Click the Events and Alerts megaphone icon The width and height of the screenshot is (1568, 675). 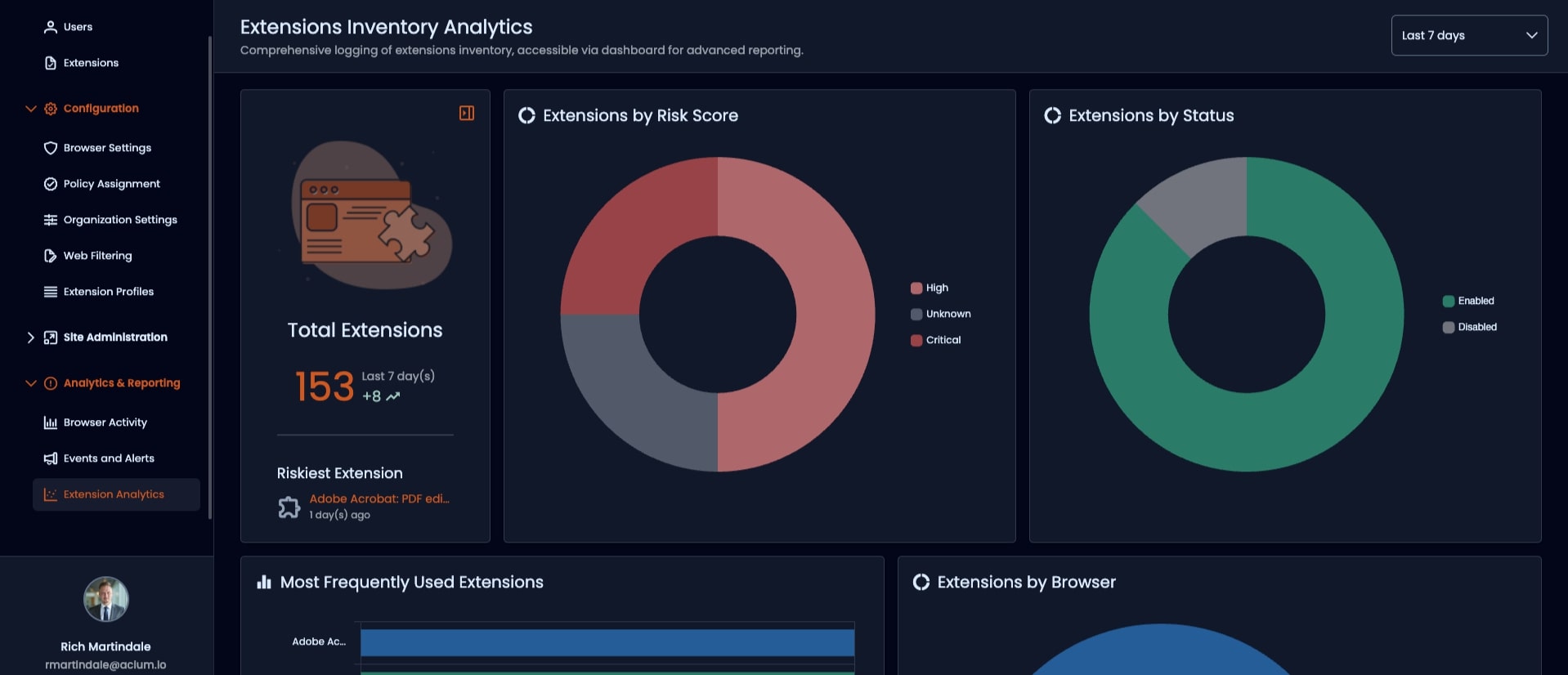point(50,458)
